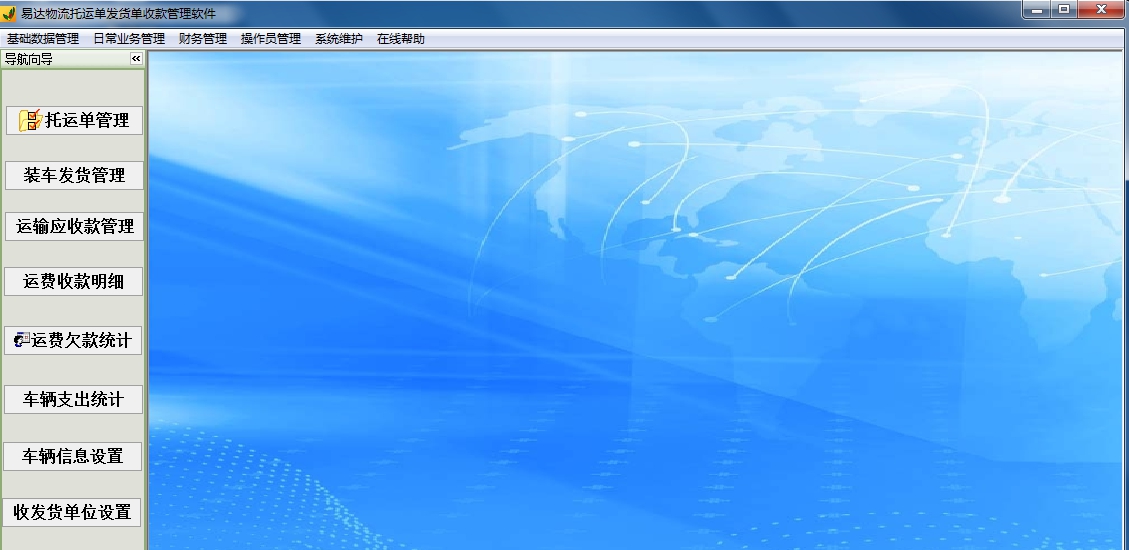This screenshot has width=1129, height=550.
Task: Maximize the application window
Action: click(x=1064, y=9)
